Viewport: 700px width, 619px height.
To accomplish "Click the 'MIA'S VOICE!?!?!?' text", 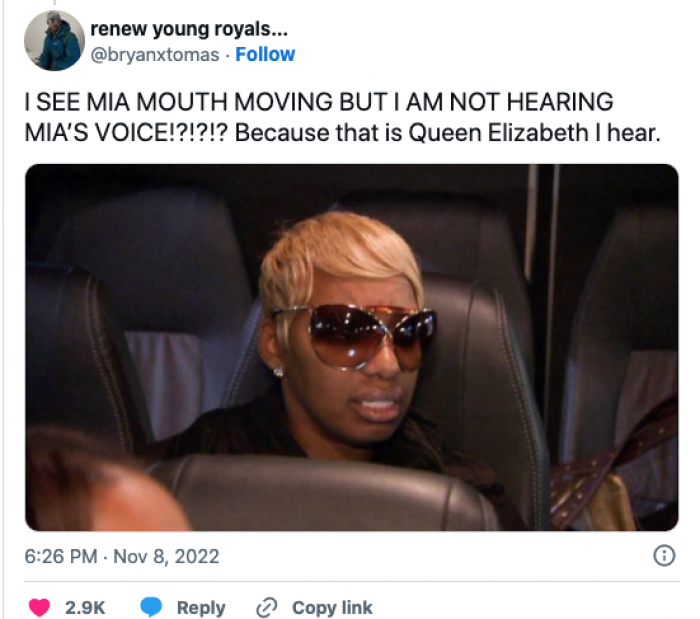I will pos(126,133).
